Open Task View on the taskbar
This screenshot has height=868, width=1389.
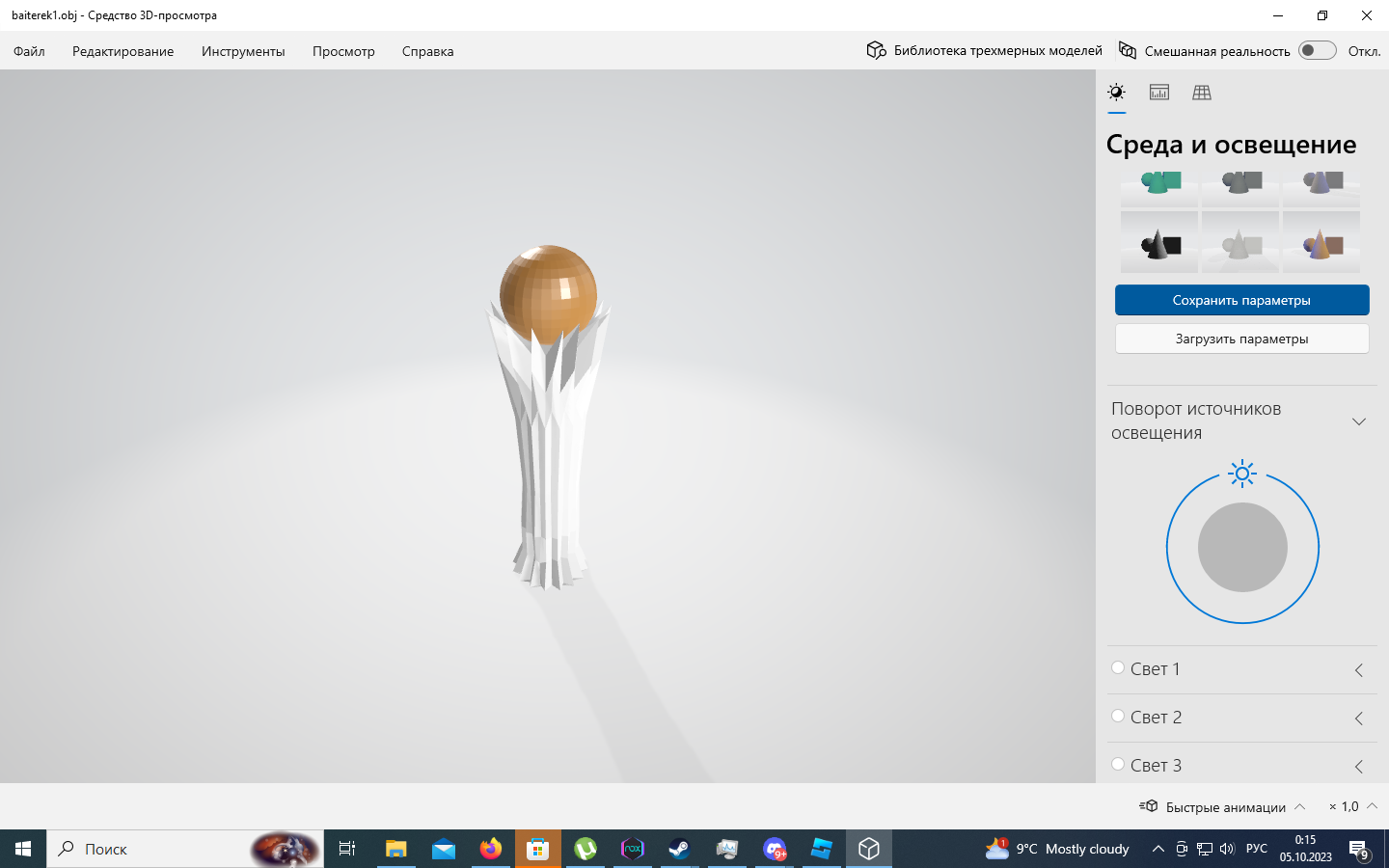coord(347,849)
